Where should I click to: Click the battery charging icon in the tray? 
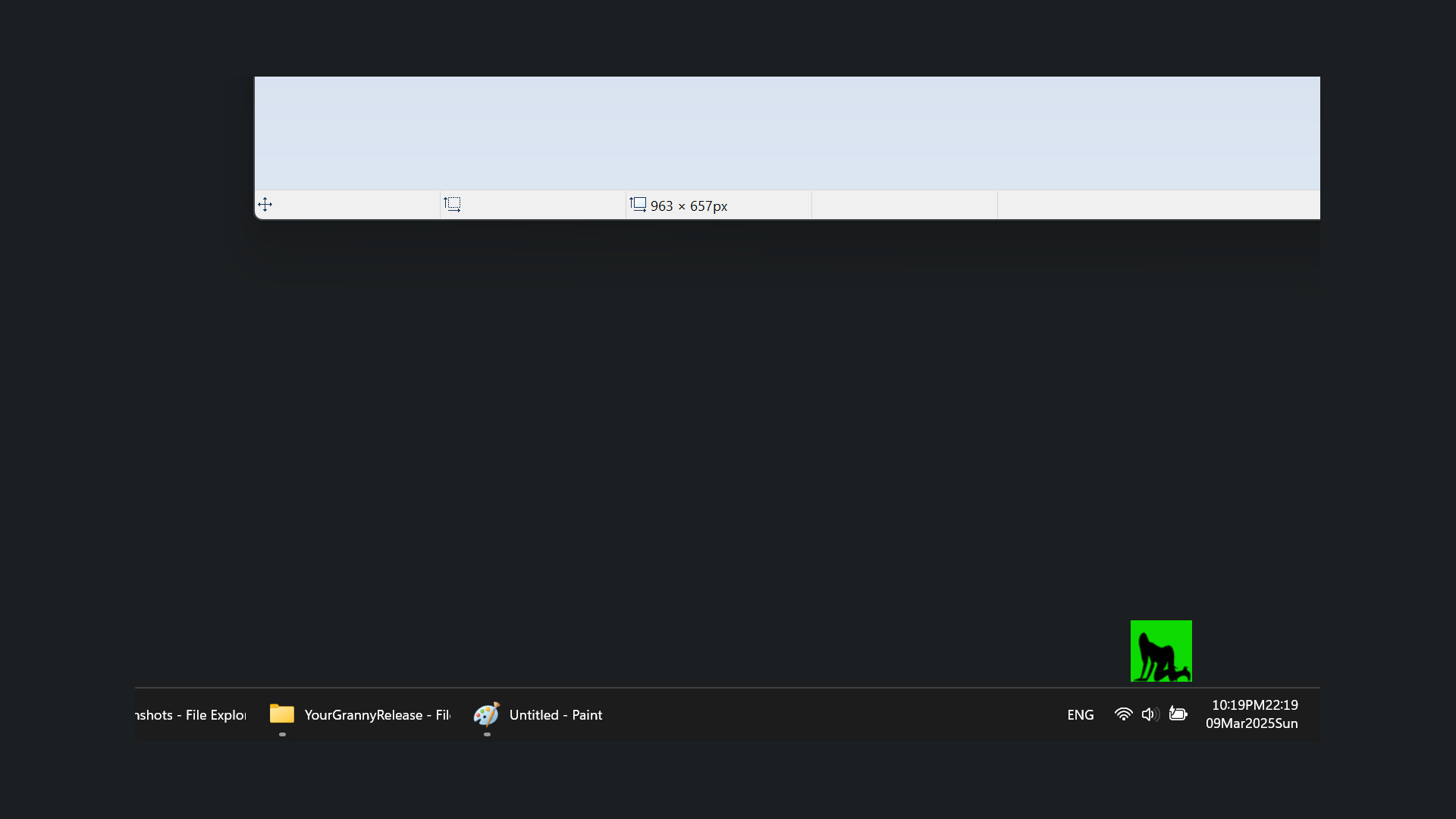(x=1178, y=714)
